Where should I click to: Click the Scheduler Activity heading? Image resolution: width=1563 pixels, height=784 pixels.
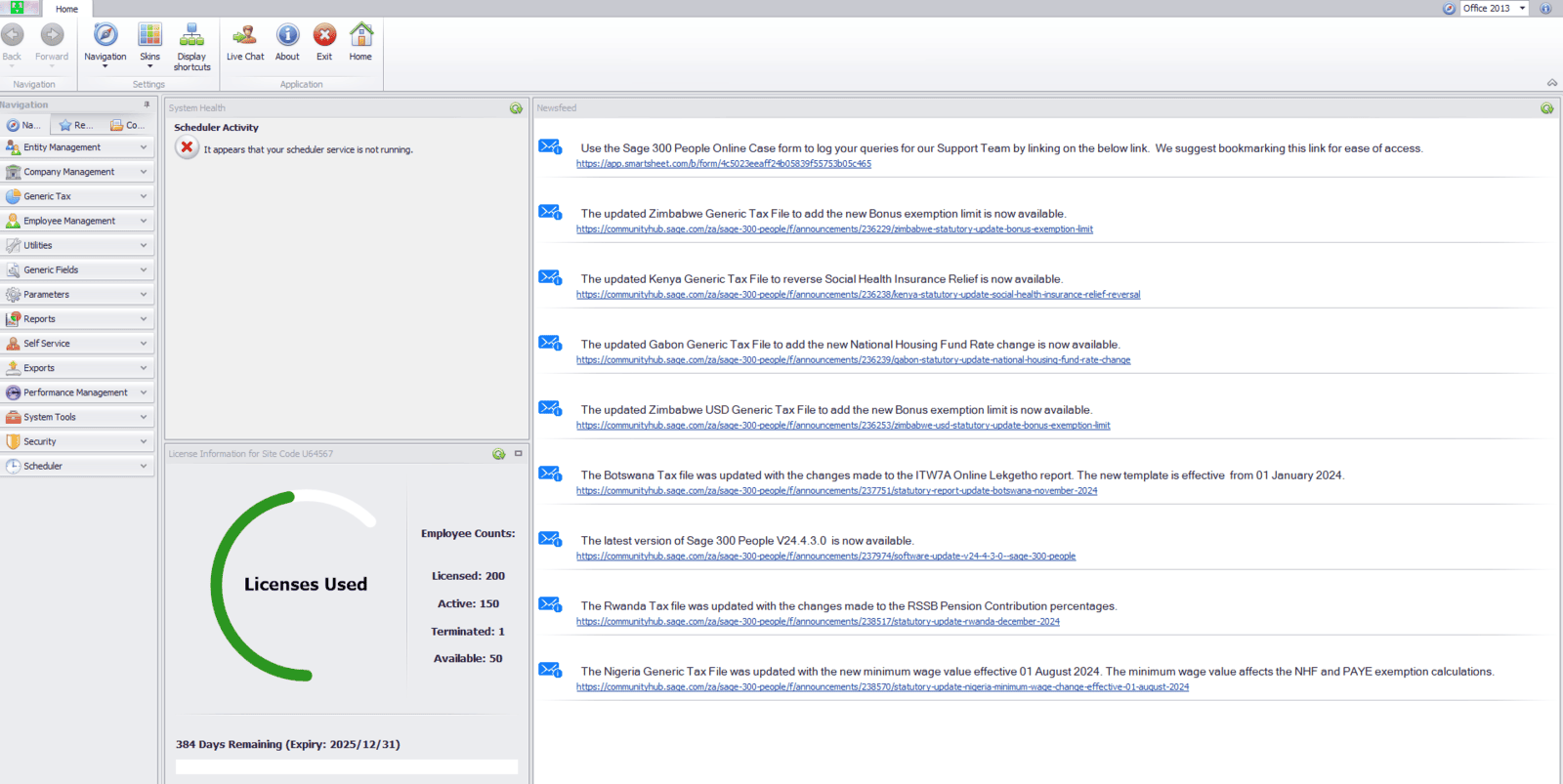tap(216, 128)
